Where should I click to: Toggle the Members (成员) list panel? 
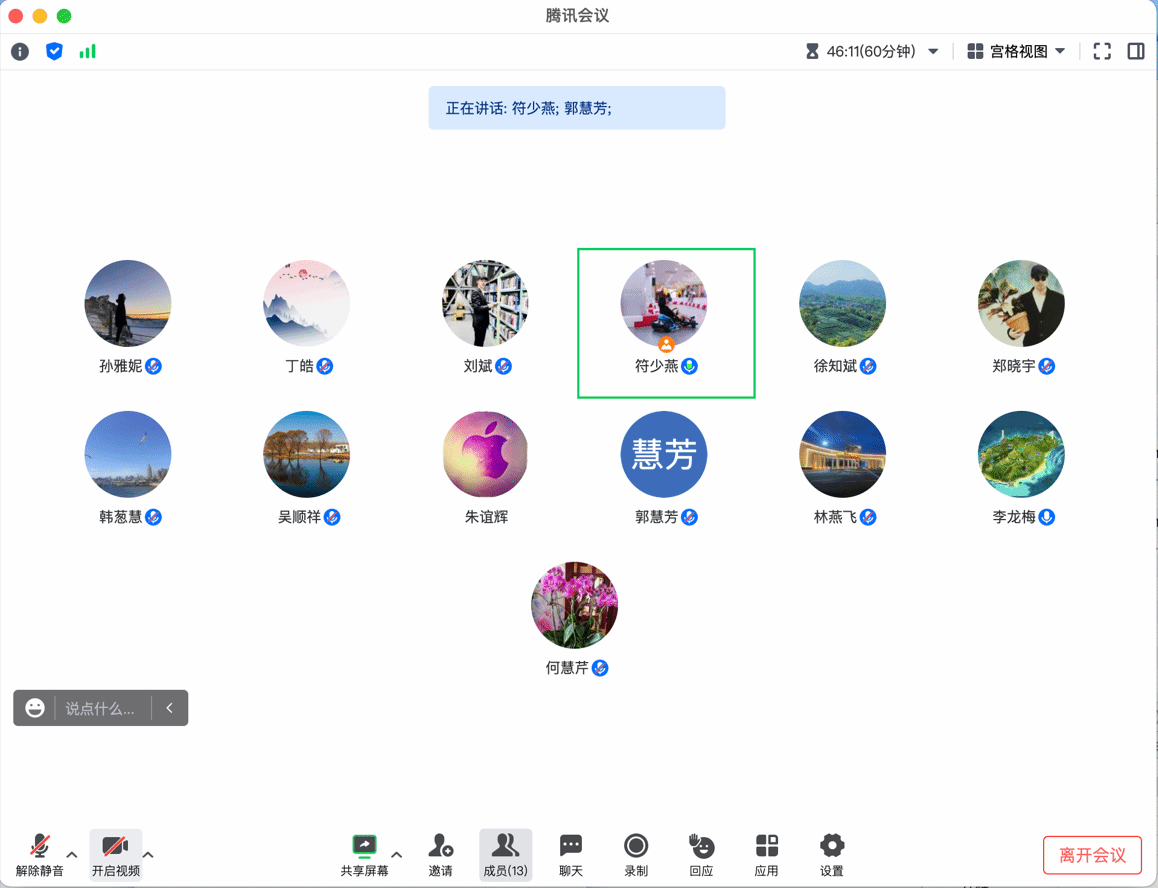click(x=505, y=855)
